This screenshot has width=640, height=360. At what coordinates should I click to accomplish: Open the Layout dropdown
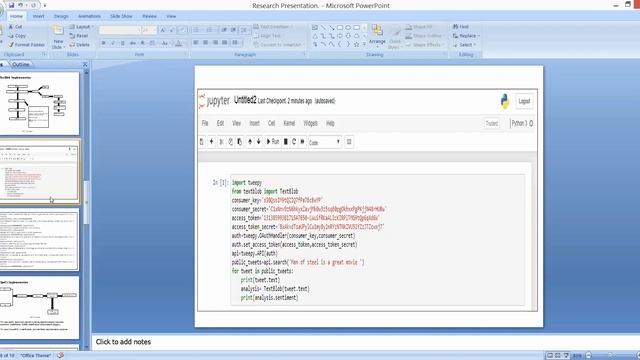point(82,27)
